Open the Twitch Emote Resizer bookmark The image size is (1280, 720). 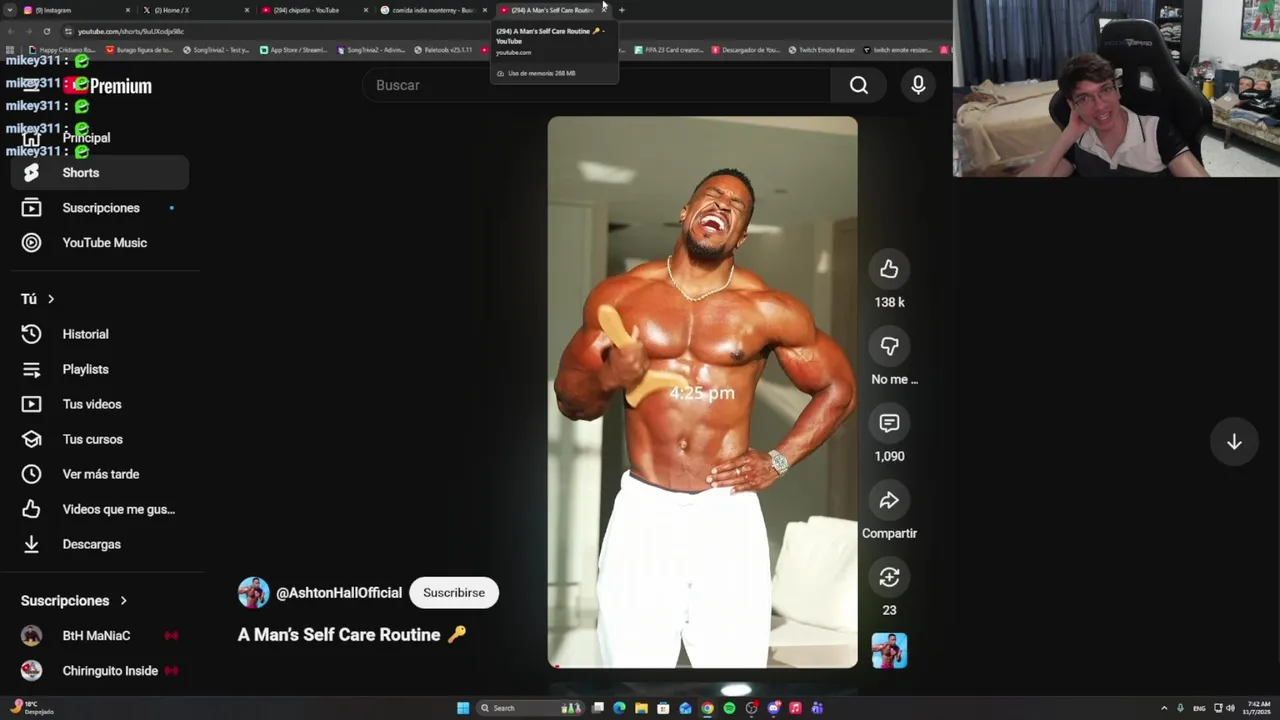point(822,49)
